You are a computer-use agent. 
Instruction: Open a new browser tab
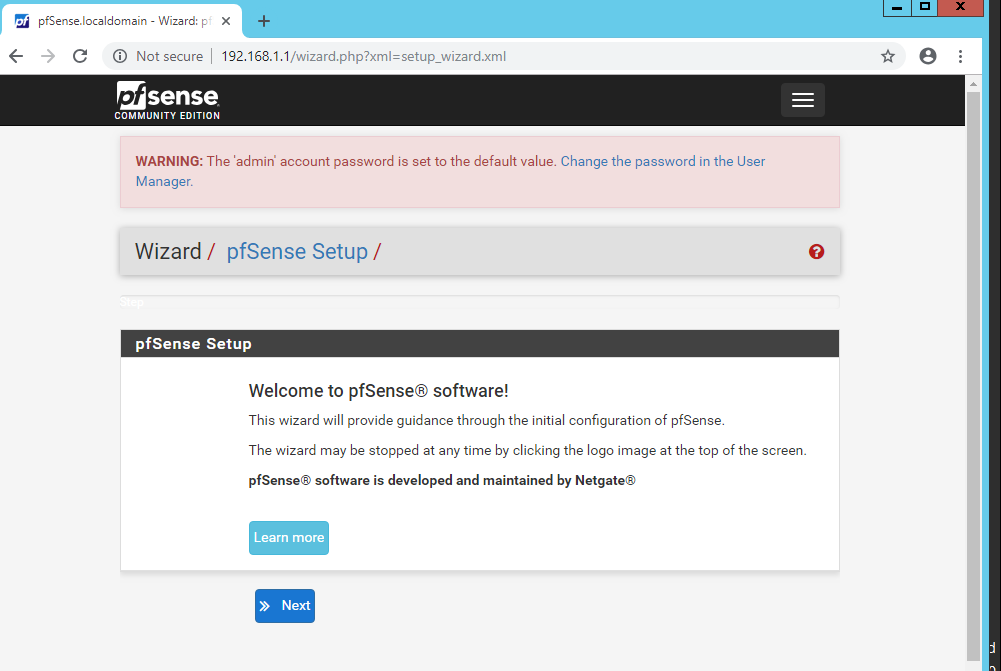261,20
